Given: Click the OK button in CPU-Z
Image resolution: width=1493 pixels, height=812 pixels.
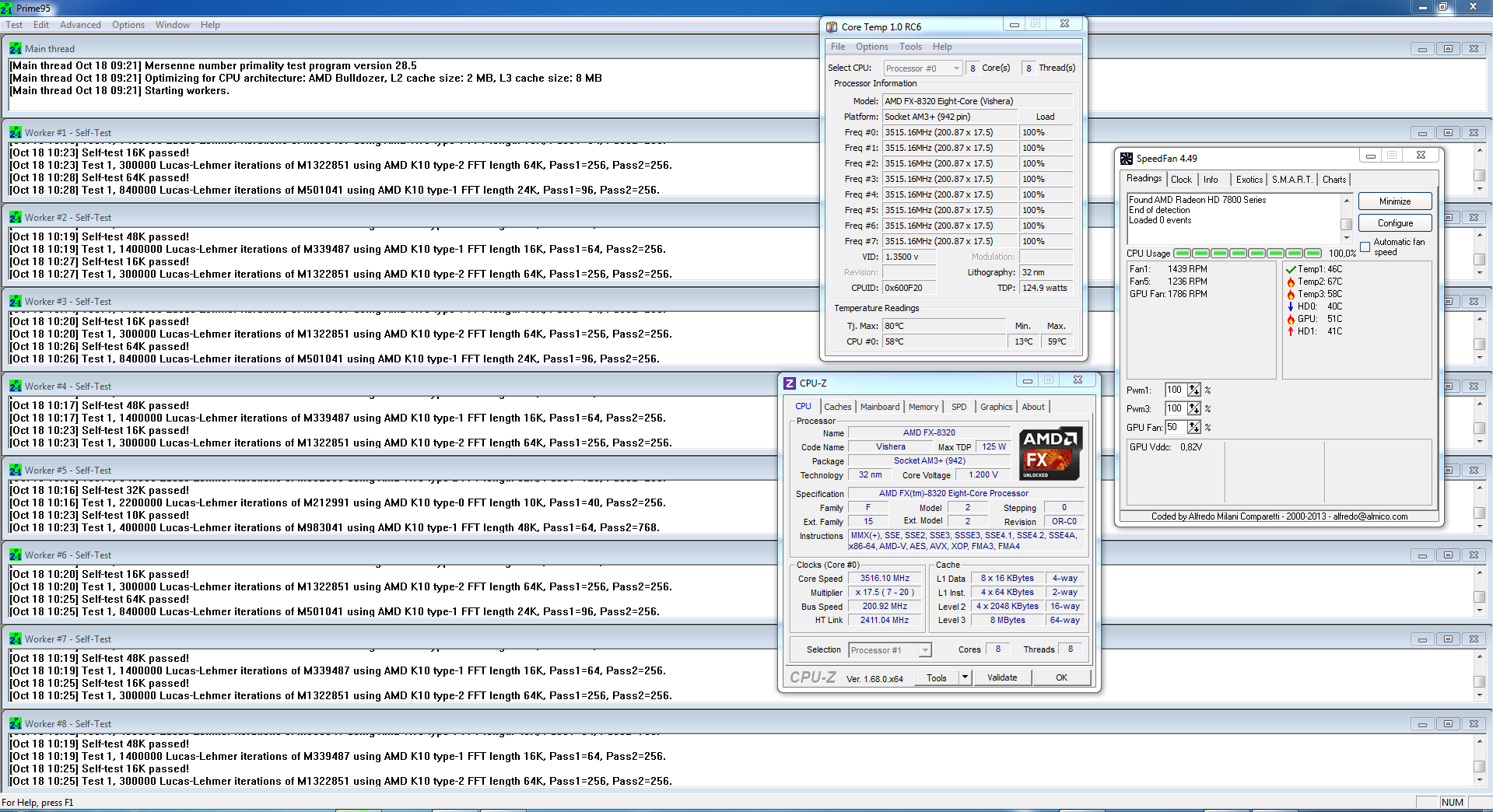Looking at the screenshot, I should point(1061,677).
